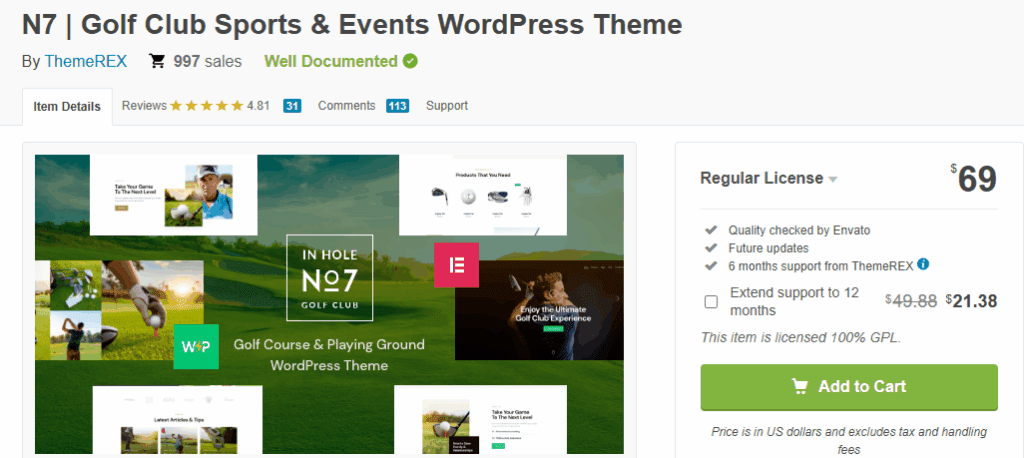Open the ThemeREX author link

86,61
